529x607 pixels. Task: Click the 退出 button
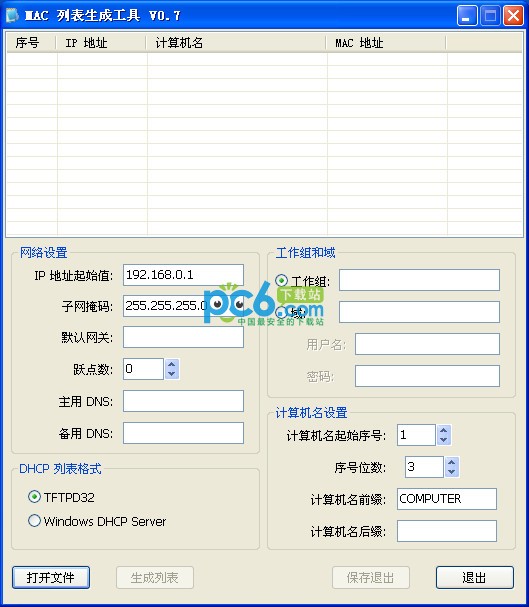pos(475,578)
